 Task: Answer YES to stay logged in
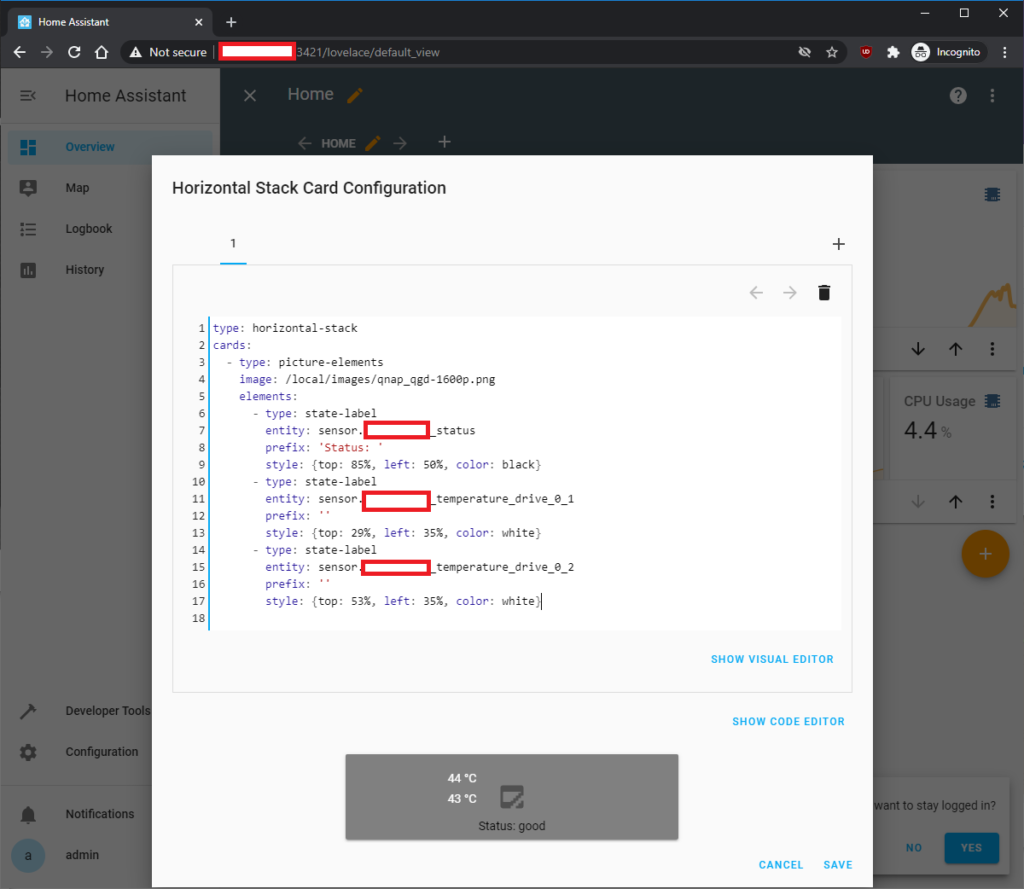click(x=971, y=848)
